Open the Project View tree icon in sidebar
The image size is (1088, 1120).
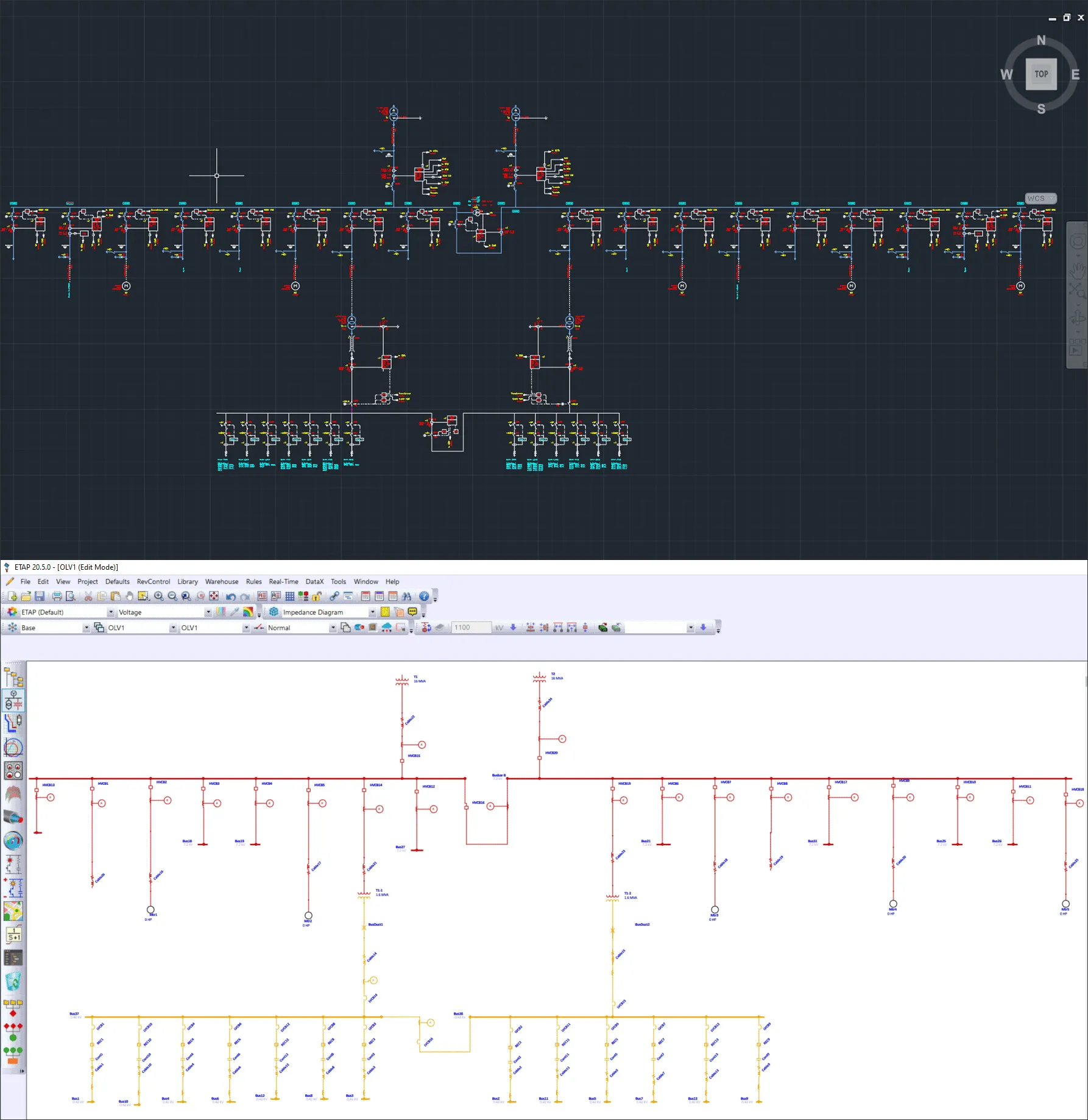click(x=13, y=678)
